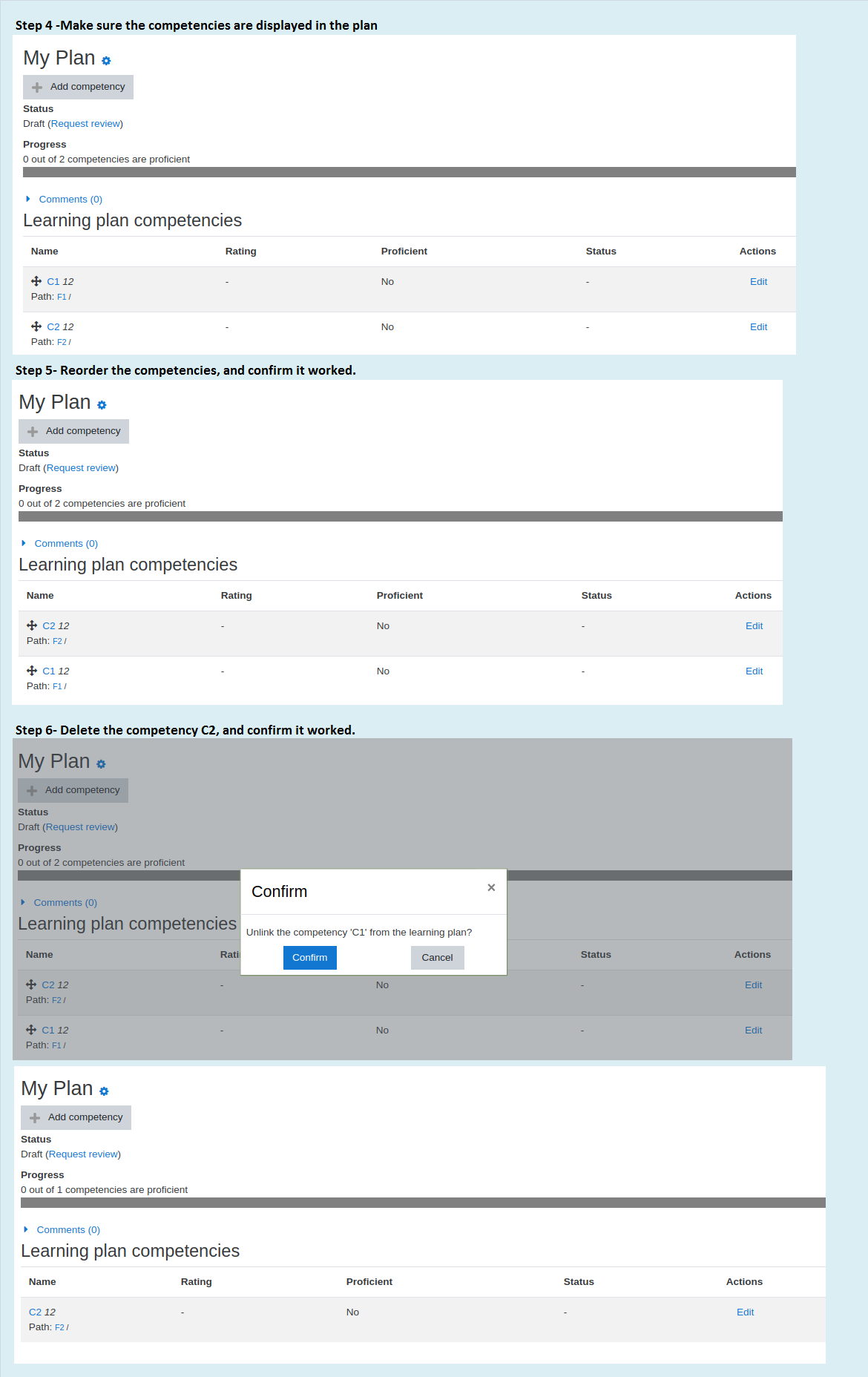Open the gear menu in the final one-competency plan
This screenshot has width=868, height=1377.
(x=104, y=1091)
